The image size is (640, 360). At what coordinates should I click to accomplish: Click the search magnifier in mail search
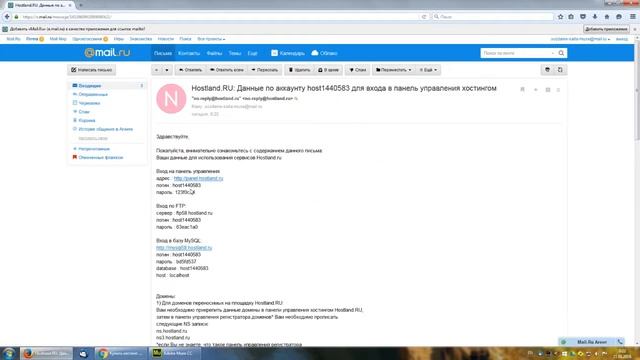pos(561,53)
